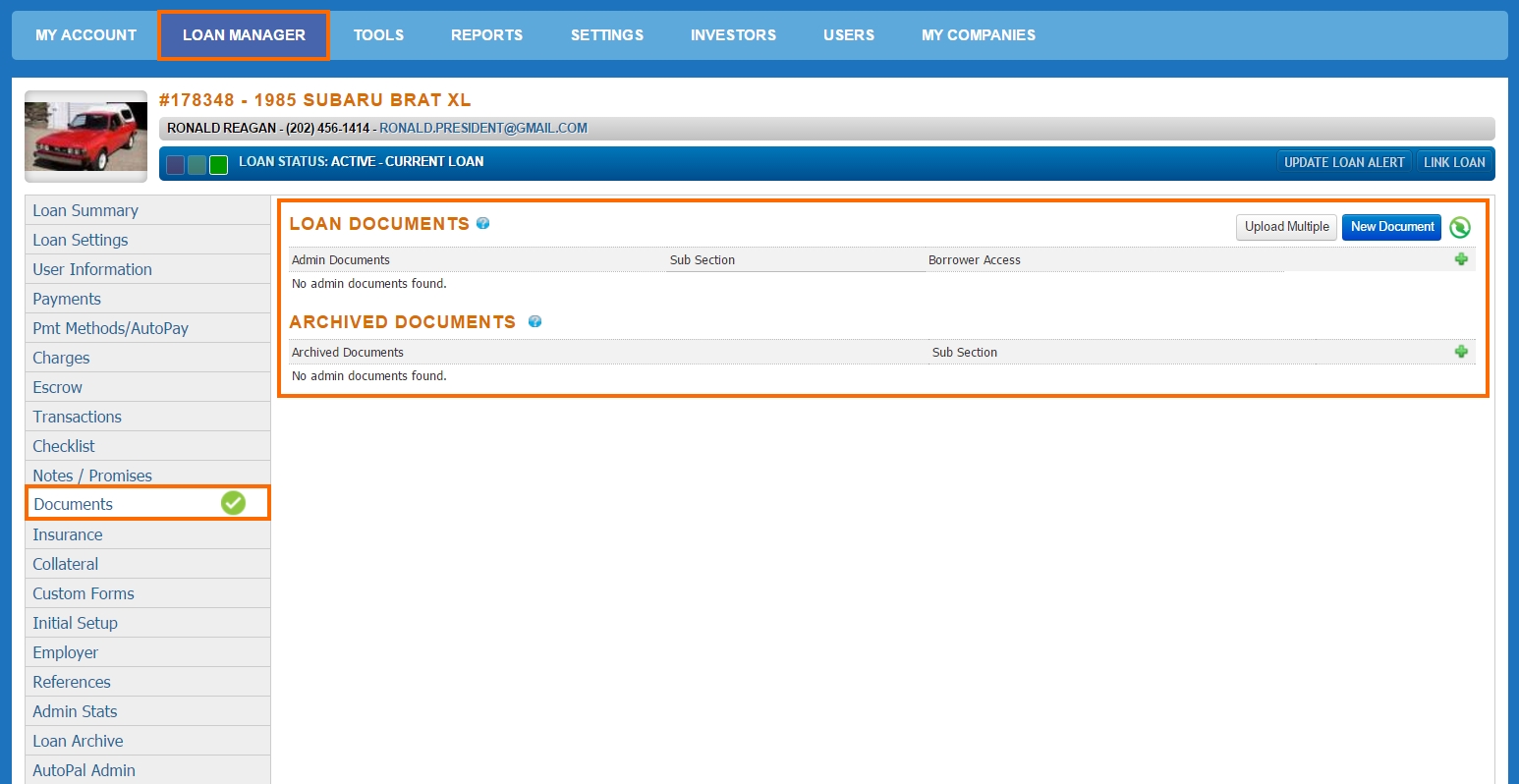Open the Checklist section

pos(147,446)
